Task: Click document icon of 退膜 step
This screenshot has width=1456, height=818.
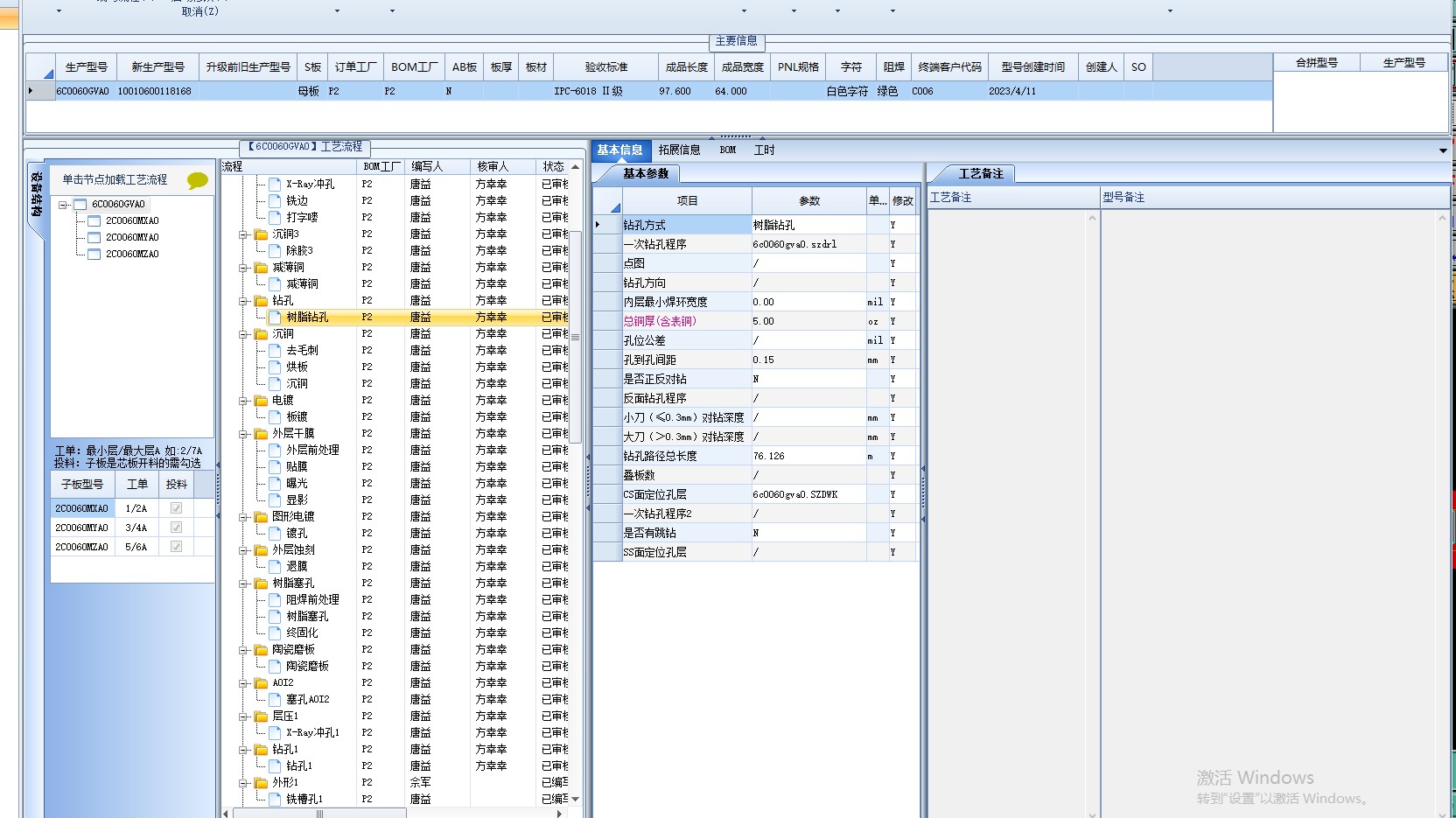Action: 275,567
